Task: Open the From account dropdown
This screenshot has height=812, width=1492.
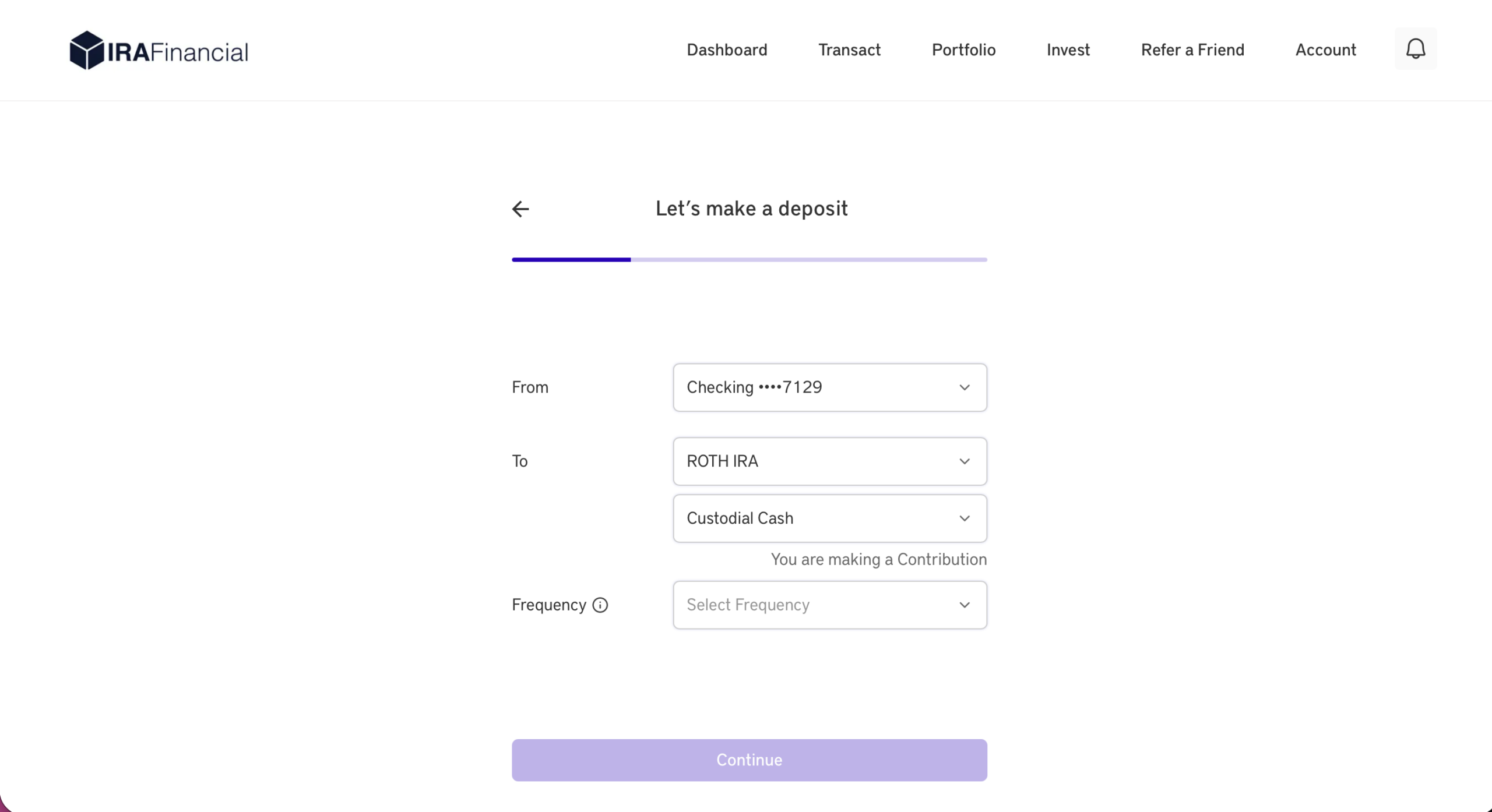Action: tap(830, 387)
